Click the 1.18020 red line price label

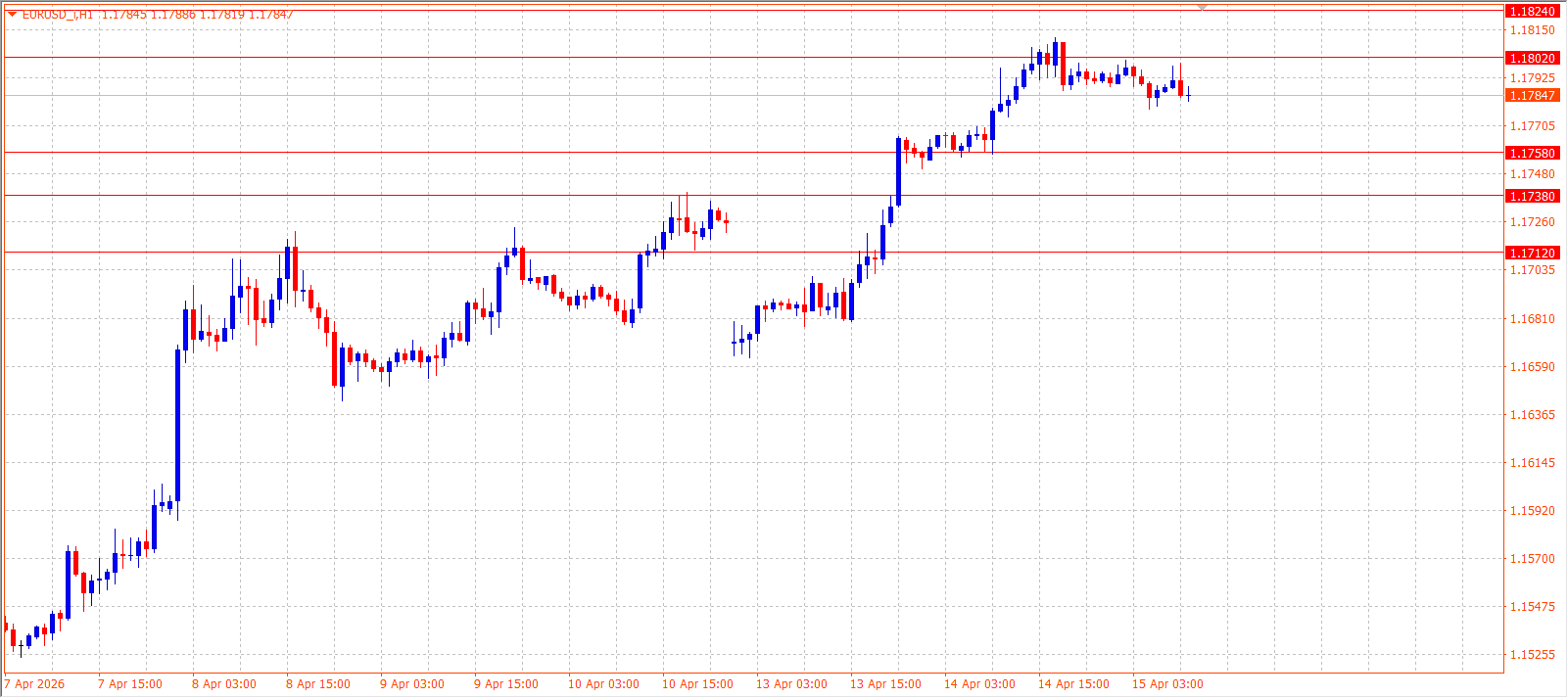(1532, 59)
